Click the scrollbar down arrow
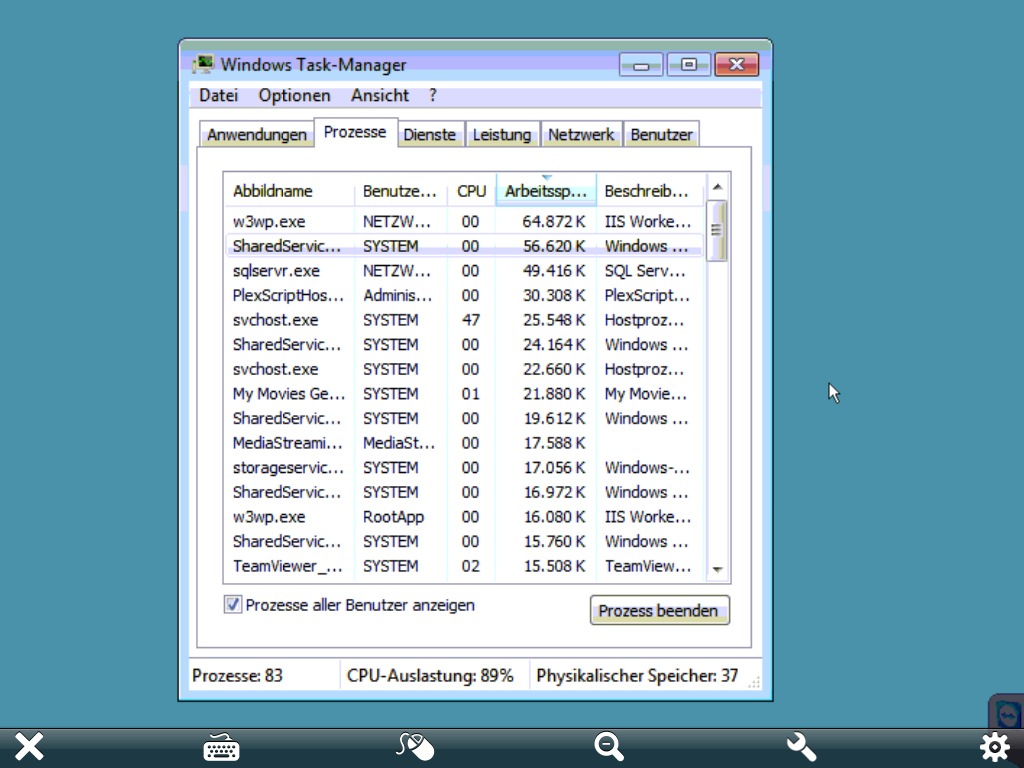The height and width of the screenshot is (768, 1024). tap(717, 569)
